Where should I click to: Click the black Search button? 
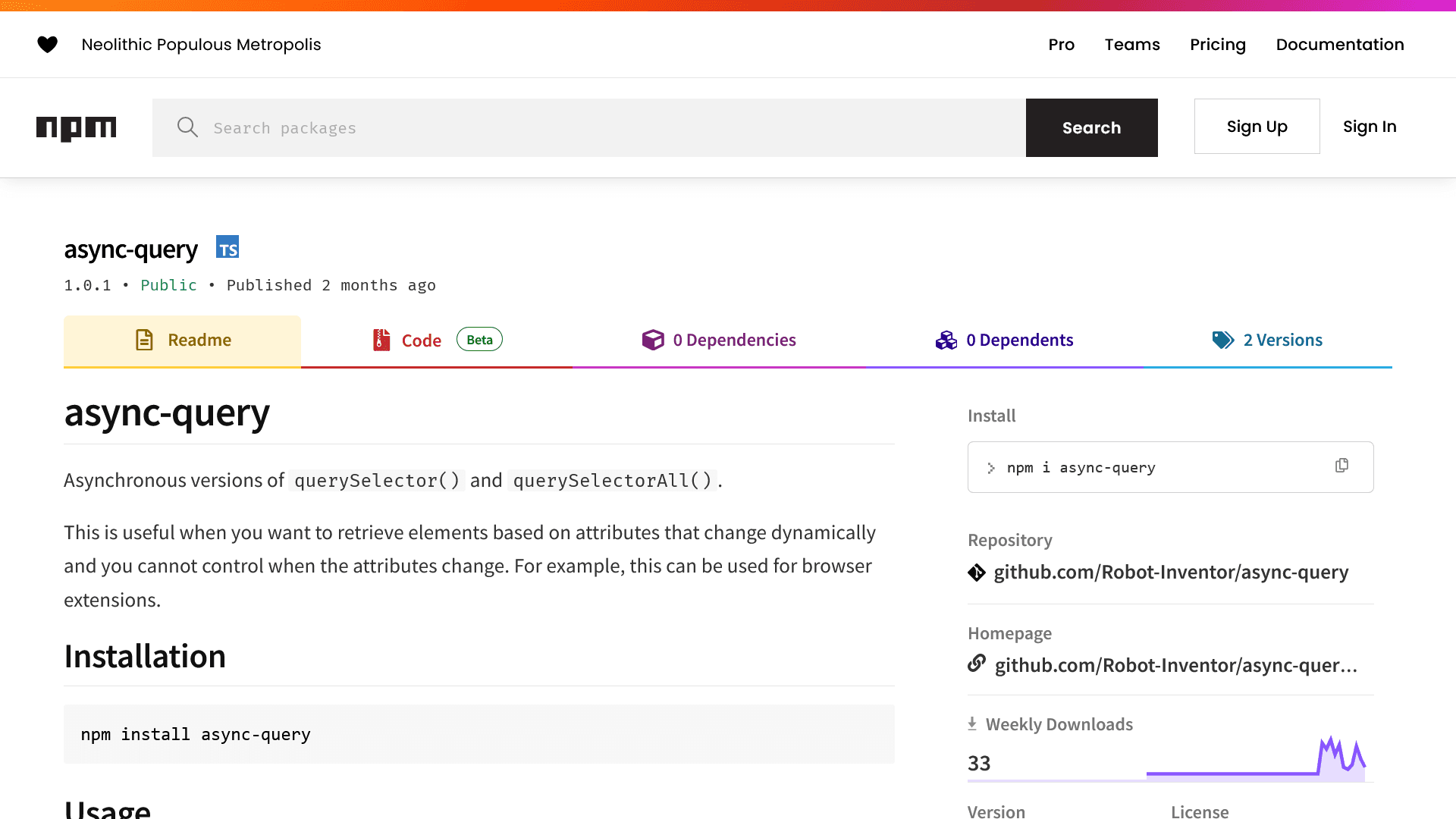coord(1091,127)
